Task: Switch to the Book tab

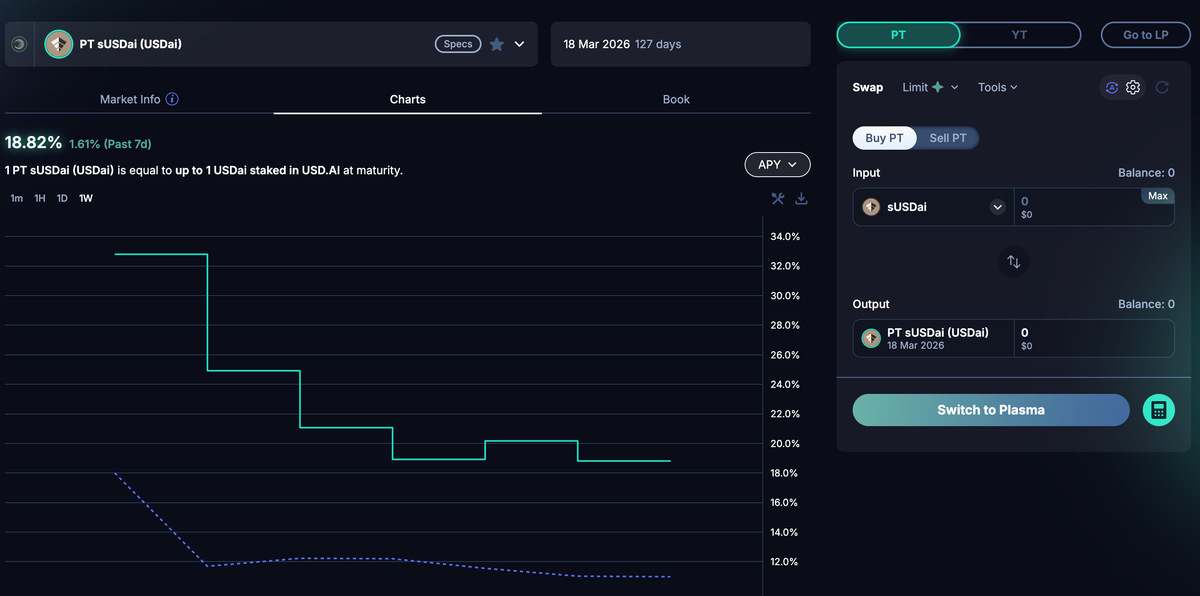Action: click(x=676, y=99)
